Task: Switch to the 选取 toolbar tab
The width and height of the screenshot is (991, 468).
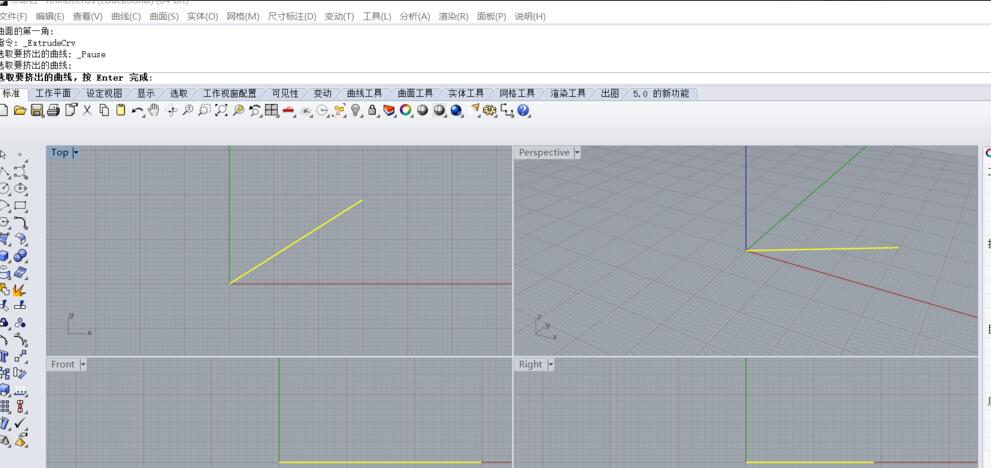Action: point(179,94)
